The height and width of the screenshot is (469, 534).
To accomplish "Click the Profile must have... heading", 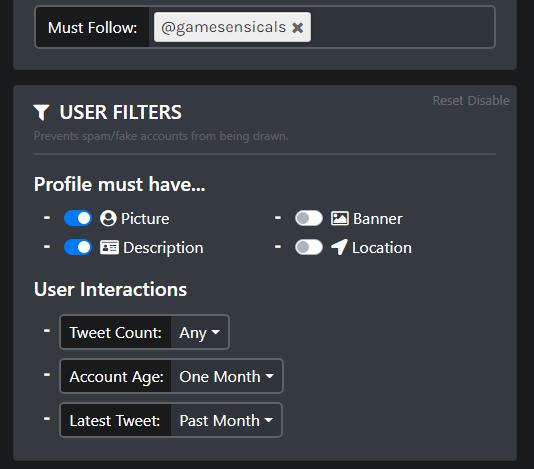I will (x=120, y=184).
